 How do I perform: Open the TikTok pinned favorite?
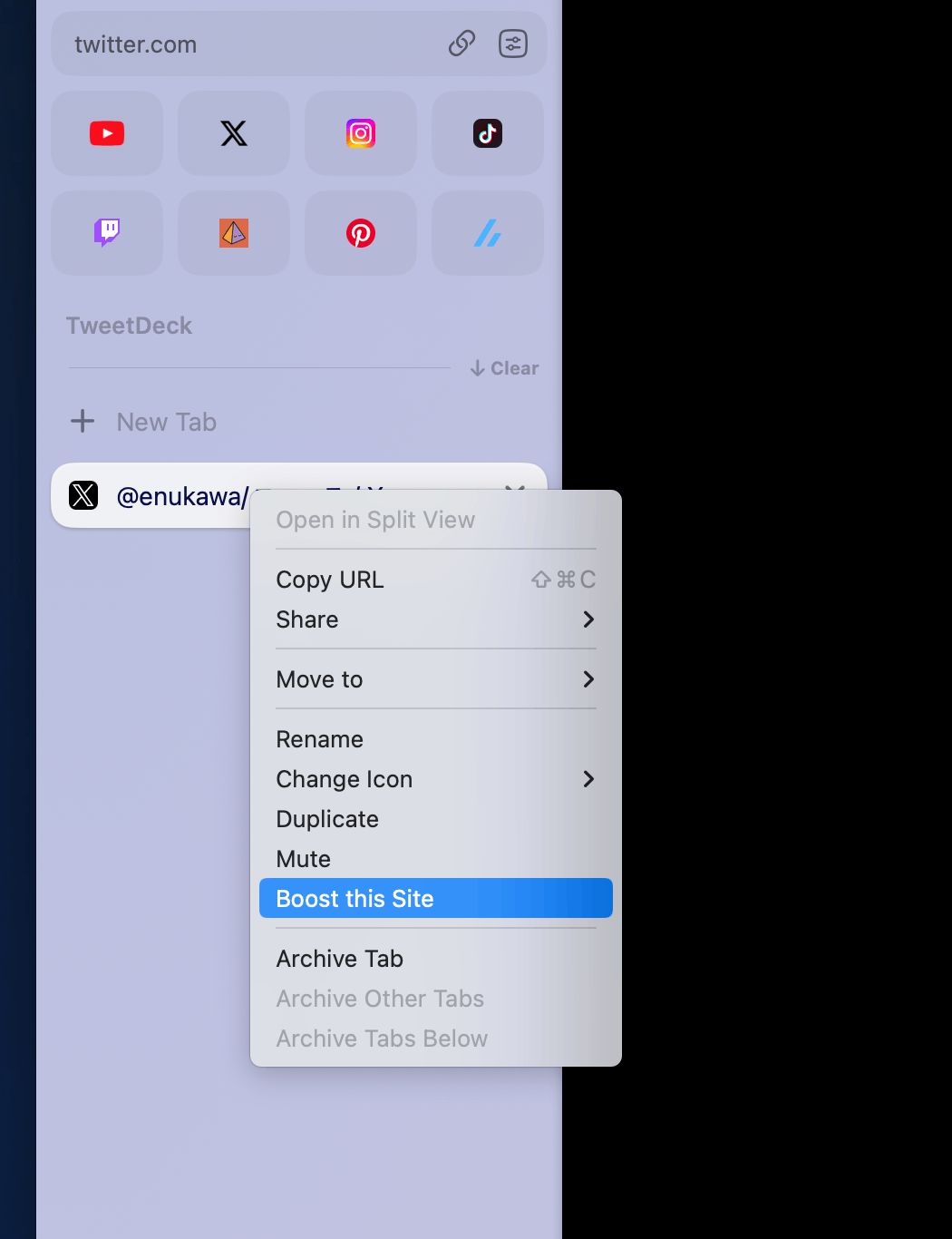point(488,133)
